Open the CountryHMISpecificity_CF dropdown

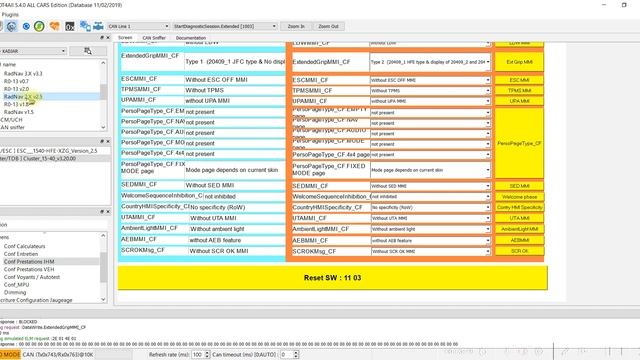[430, 207]
